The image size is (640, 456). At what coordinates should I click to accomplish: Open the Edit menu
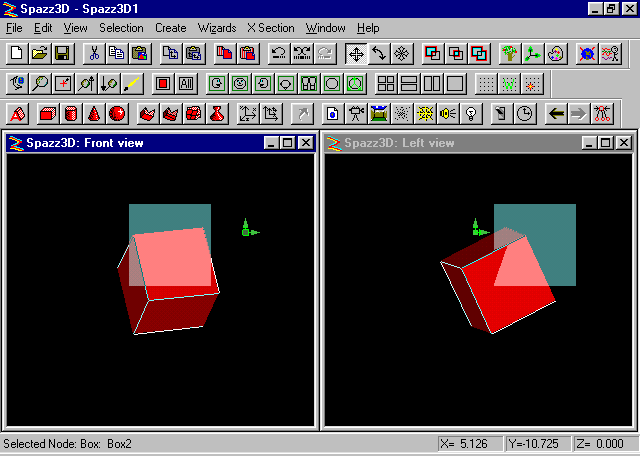(x=43, y=28)
